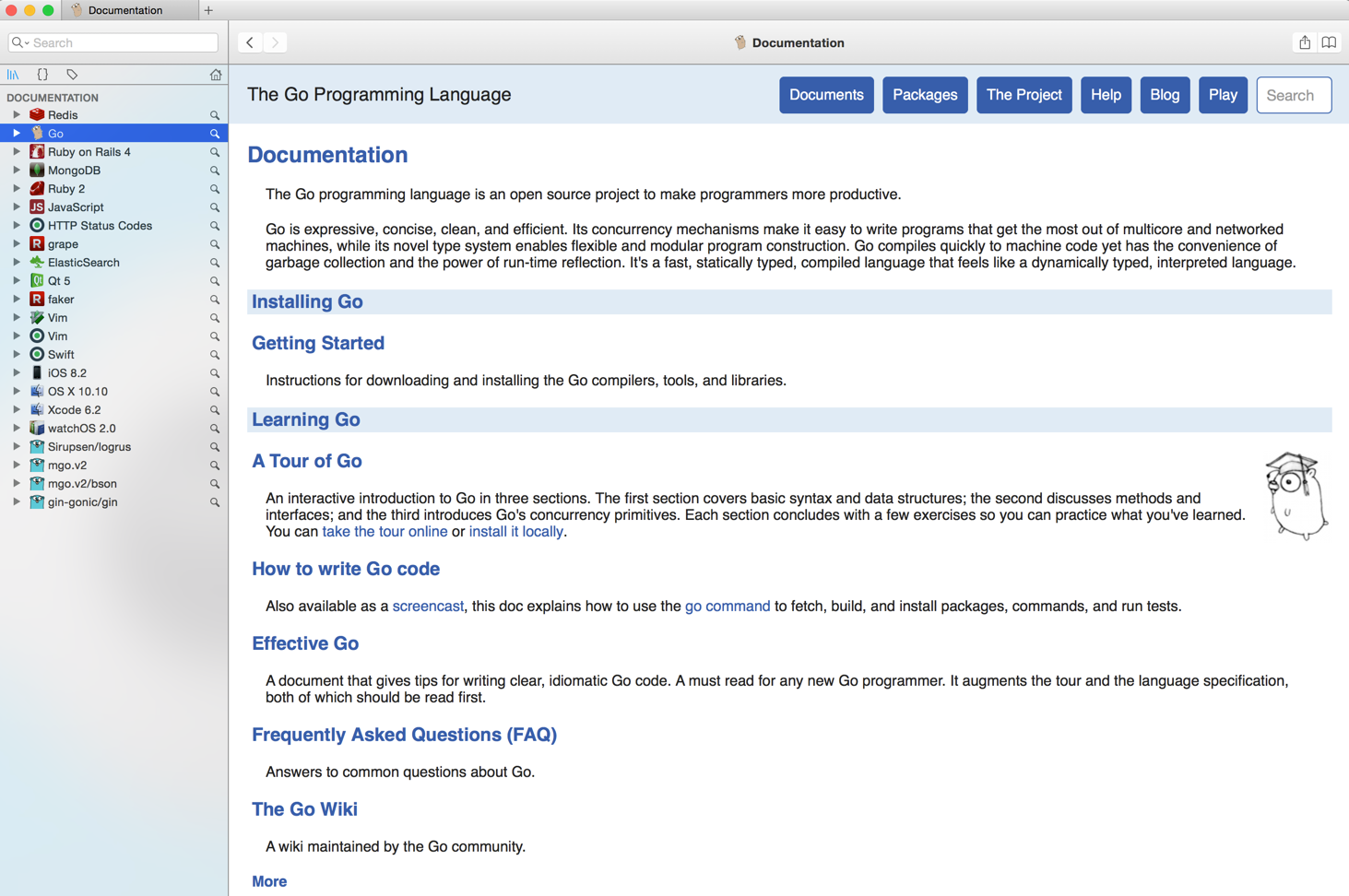Go to the Packages section
The width and height of the screenshot is (1349, 896).
pos(925,95)
